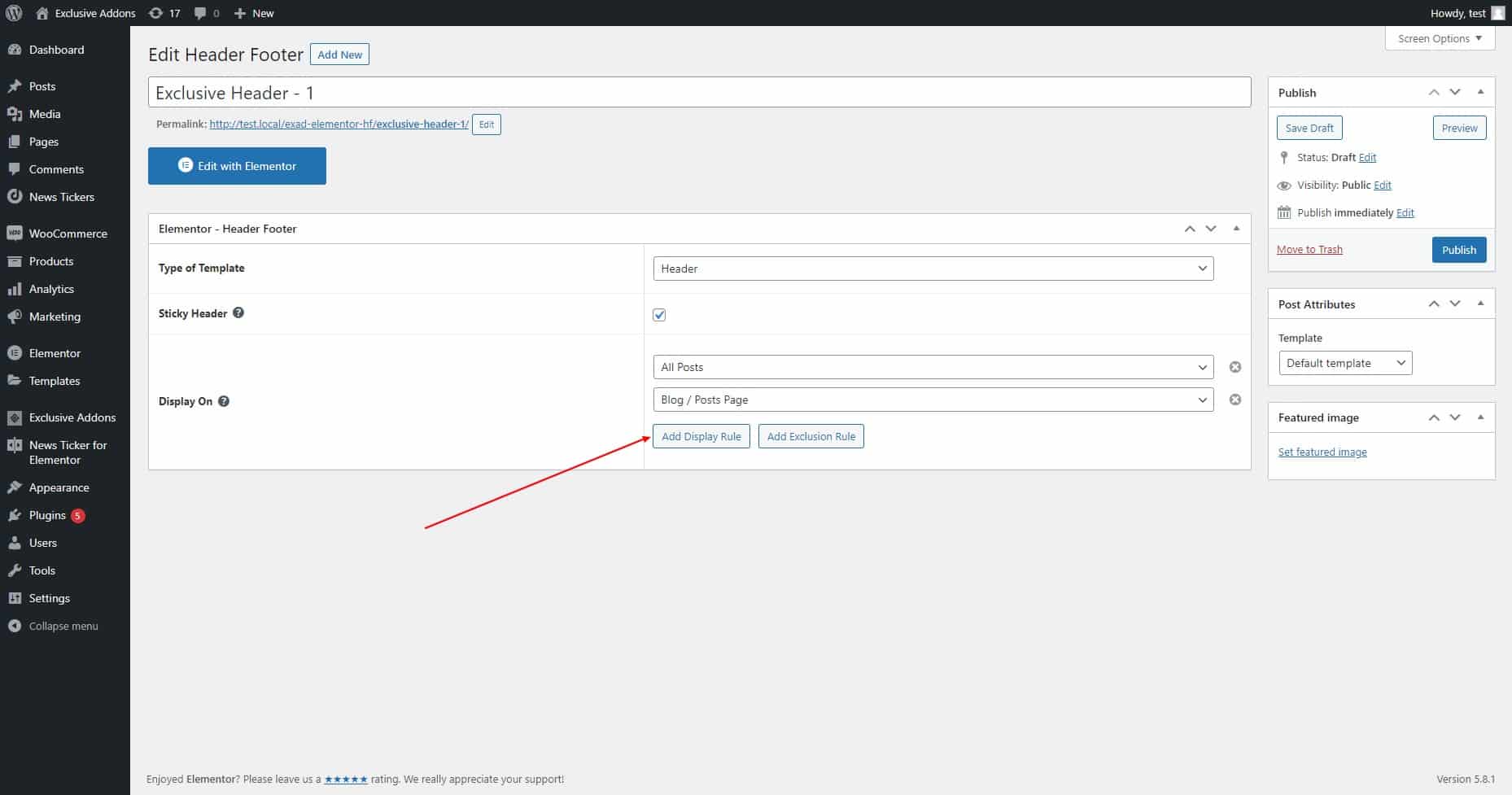The image size is (1512, 795).
Task: Open the All Posts display rule dropdown
Action: [933, 367]
